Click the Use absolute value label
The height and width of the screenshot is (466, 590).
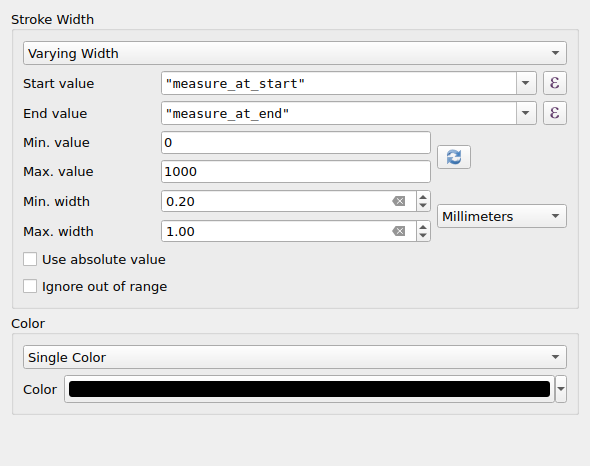point(104,259)
